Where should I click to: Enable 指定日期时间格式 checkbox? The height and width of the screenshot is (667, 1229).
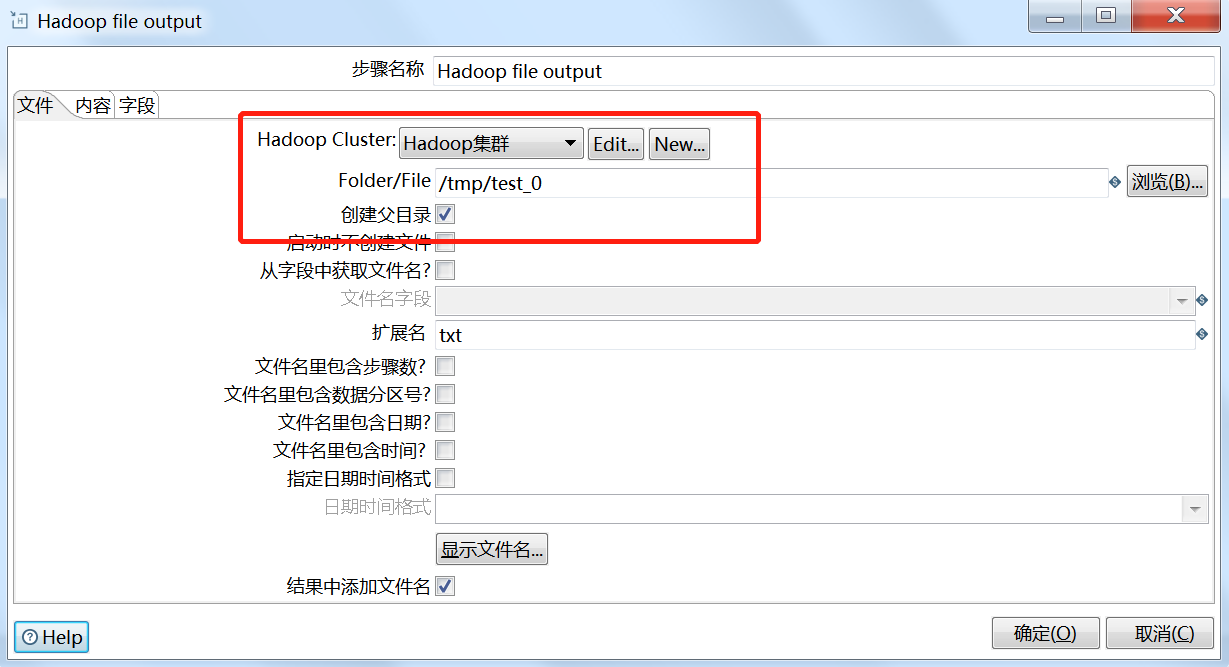[x=445, y=478]
